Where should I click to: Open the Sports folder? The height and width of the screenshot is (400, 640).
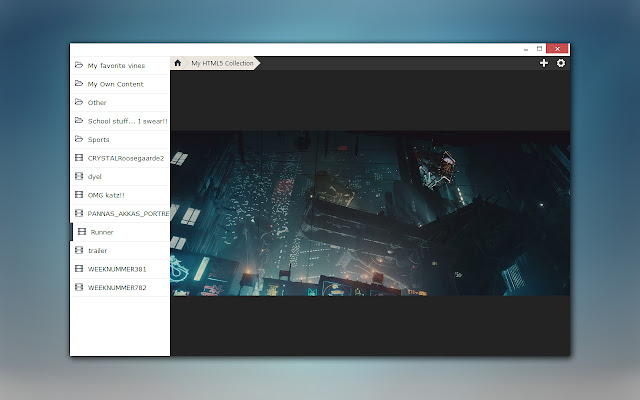120,139
